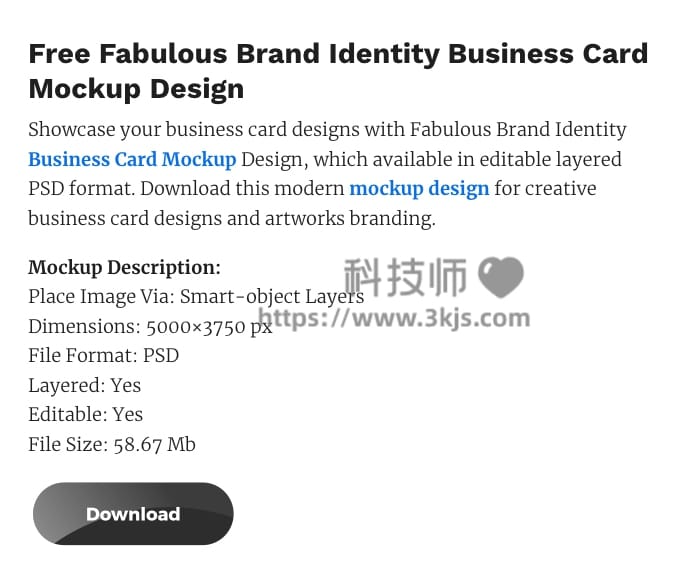The height and width of the screenshot is (577, 685).
Task: Click the Place Image Via Smart-object line
Action: coord(196,297)
